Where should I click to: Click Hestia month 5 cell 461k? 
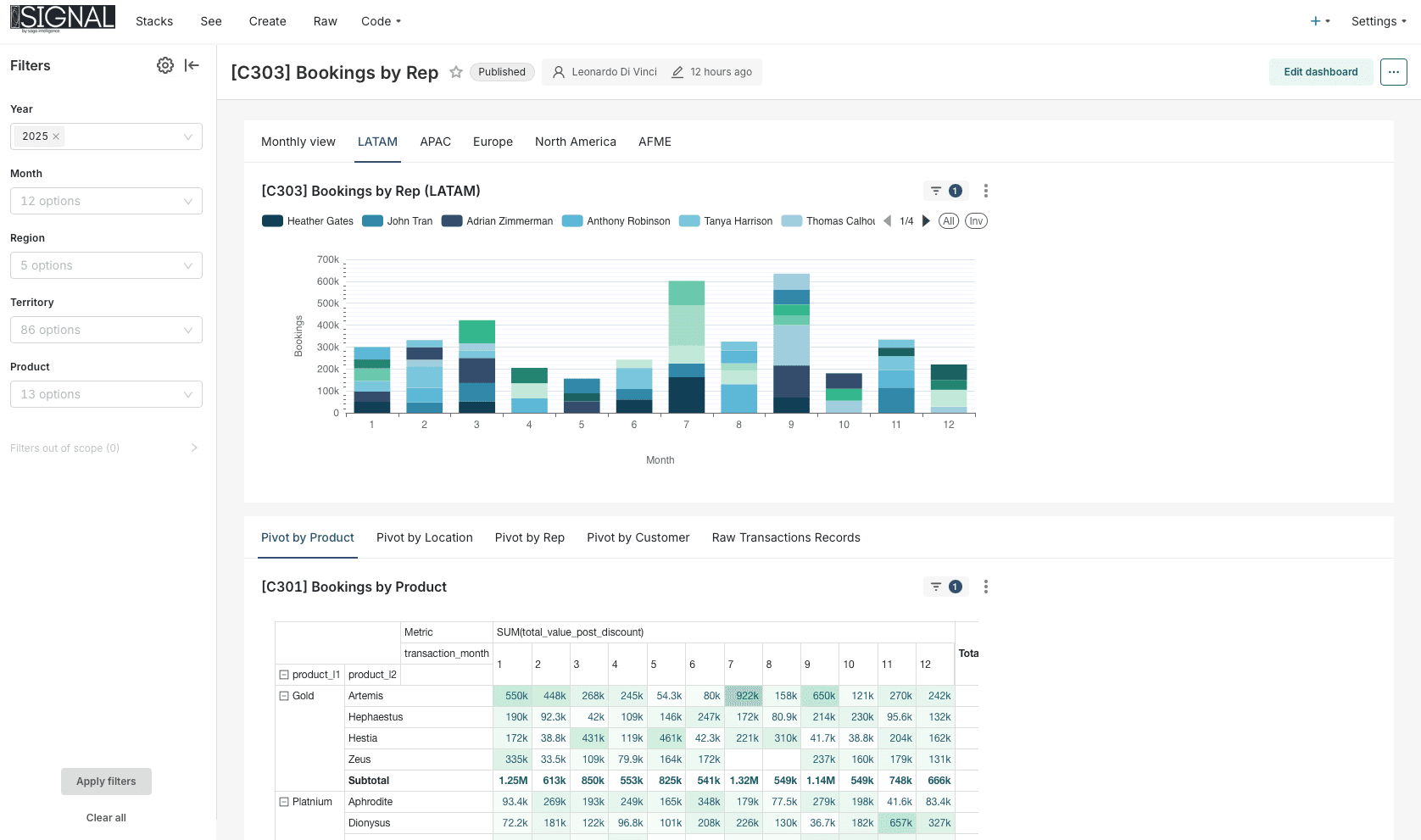coord(666,738)
